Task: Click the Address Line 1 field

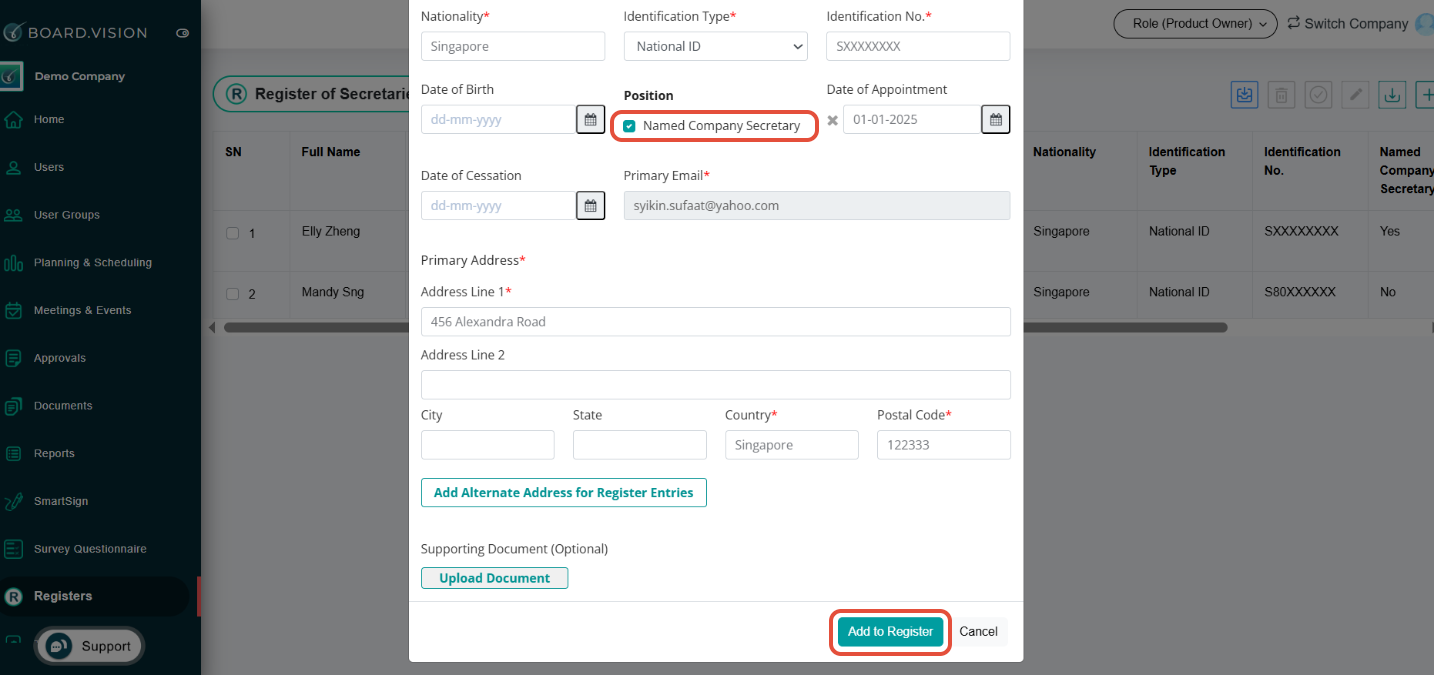Action: click(716, 322)
